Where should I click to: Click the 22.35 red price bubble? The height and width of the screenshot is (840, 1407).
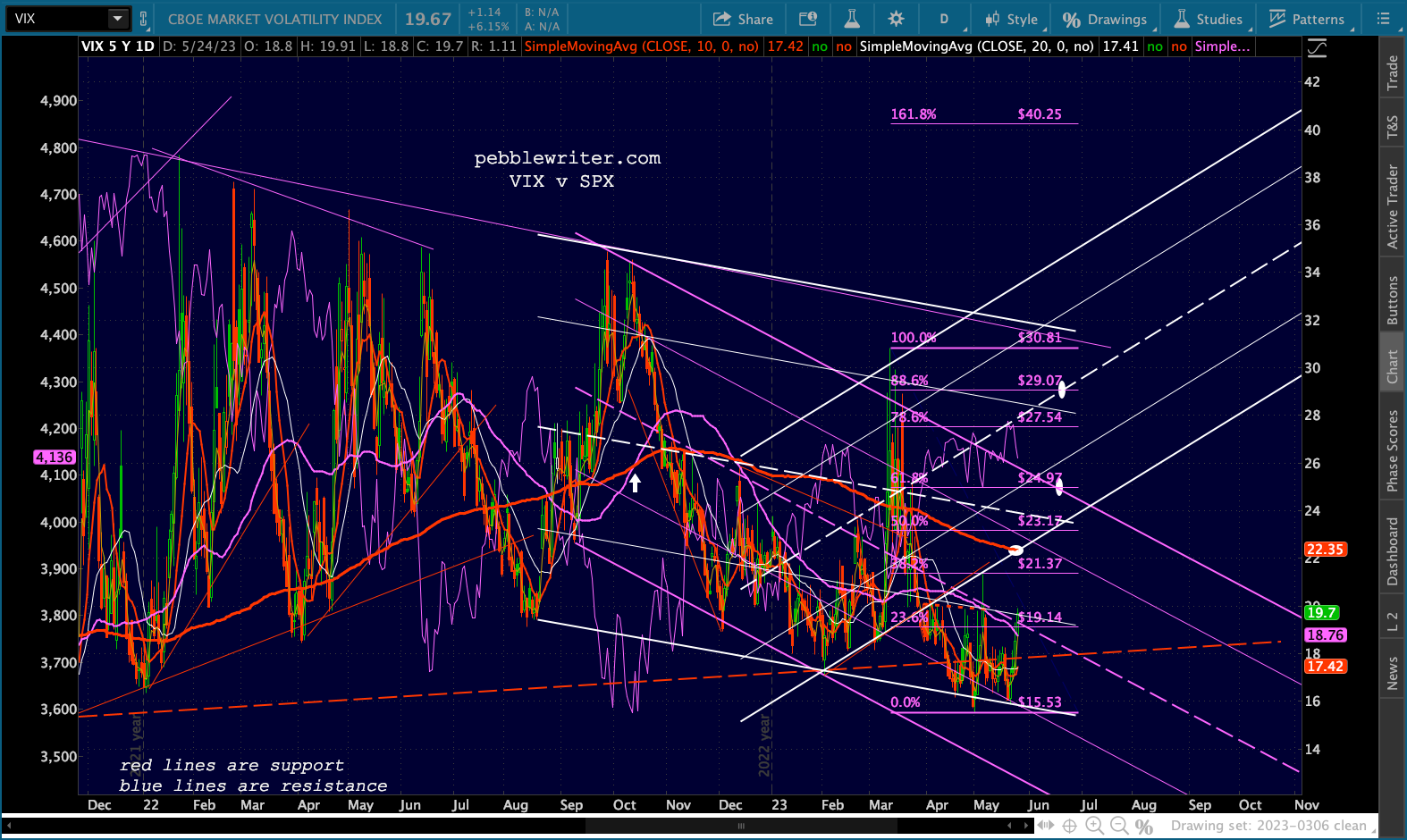(x=1324, y=550)
